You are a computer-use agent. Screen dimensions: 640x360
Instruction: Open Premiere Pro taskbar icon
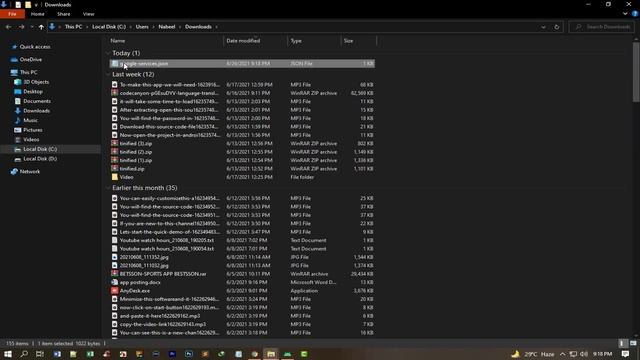click(x=172, y=354)
